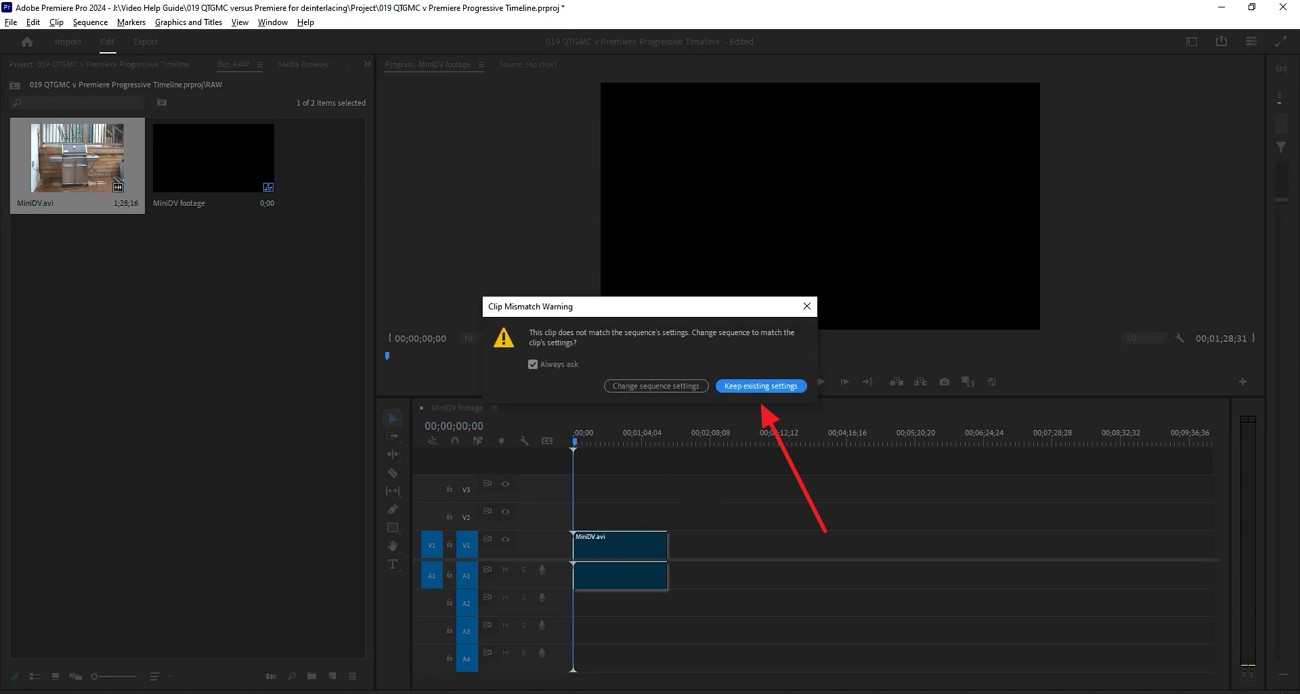
Task: Toggle the Always ask checkbox
Action: coord(533,364)
